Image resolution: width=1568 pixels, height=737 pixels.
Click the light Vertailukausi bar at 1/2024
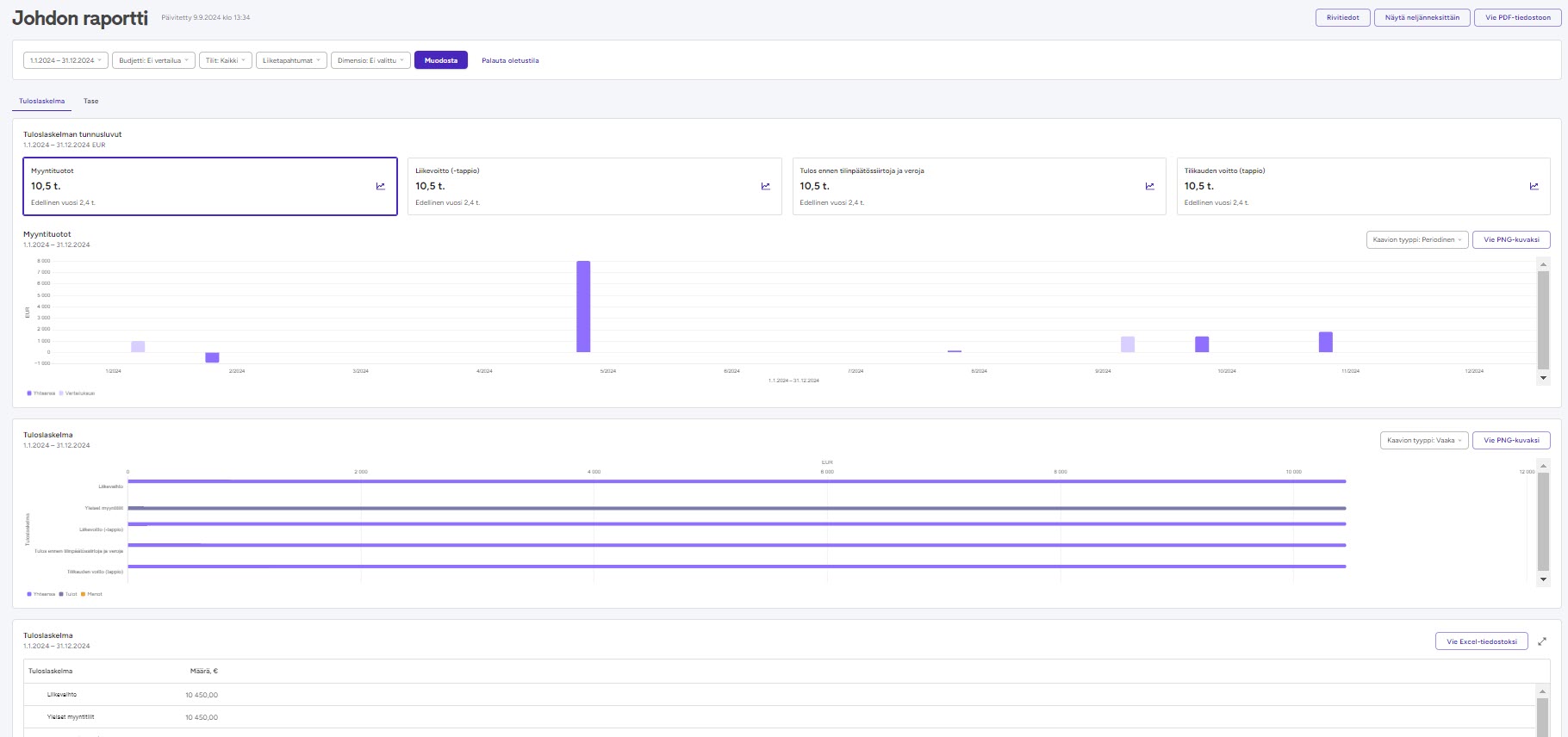pos(138,346)
